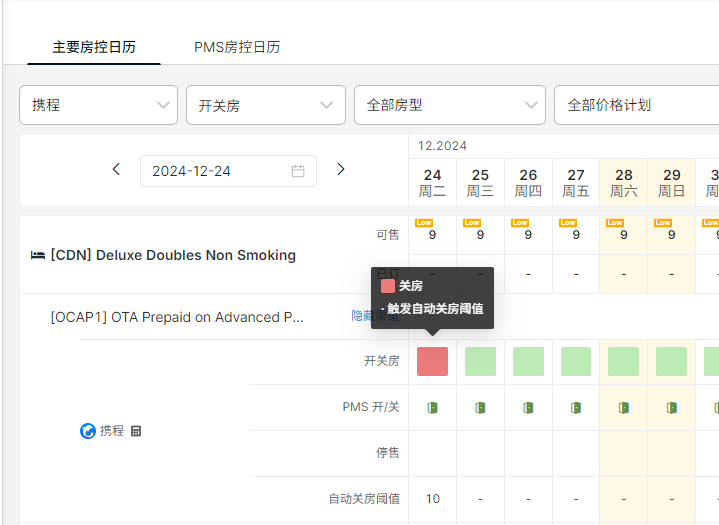This screenshot has height=525, width=719.
Task: Click Low badge on Dec 26 availability
Action: [520, 223]
